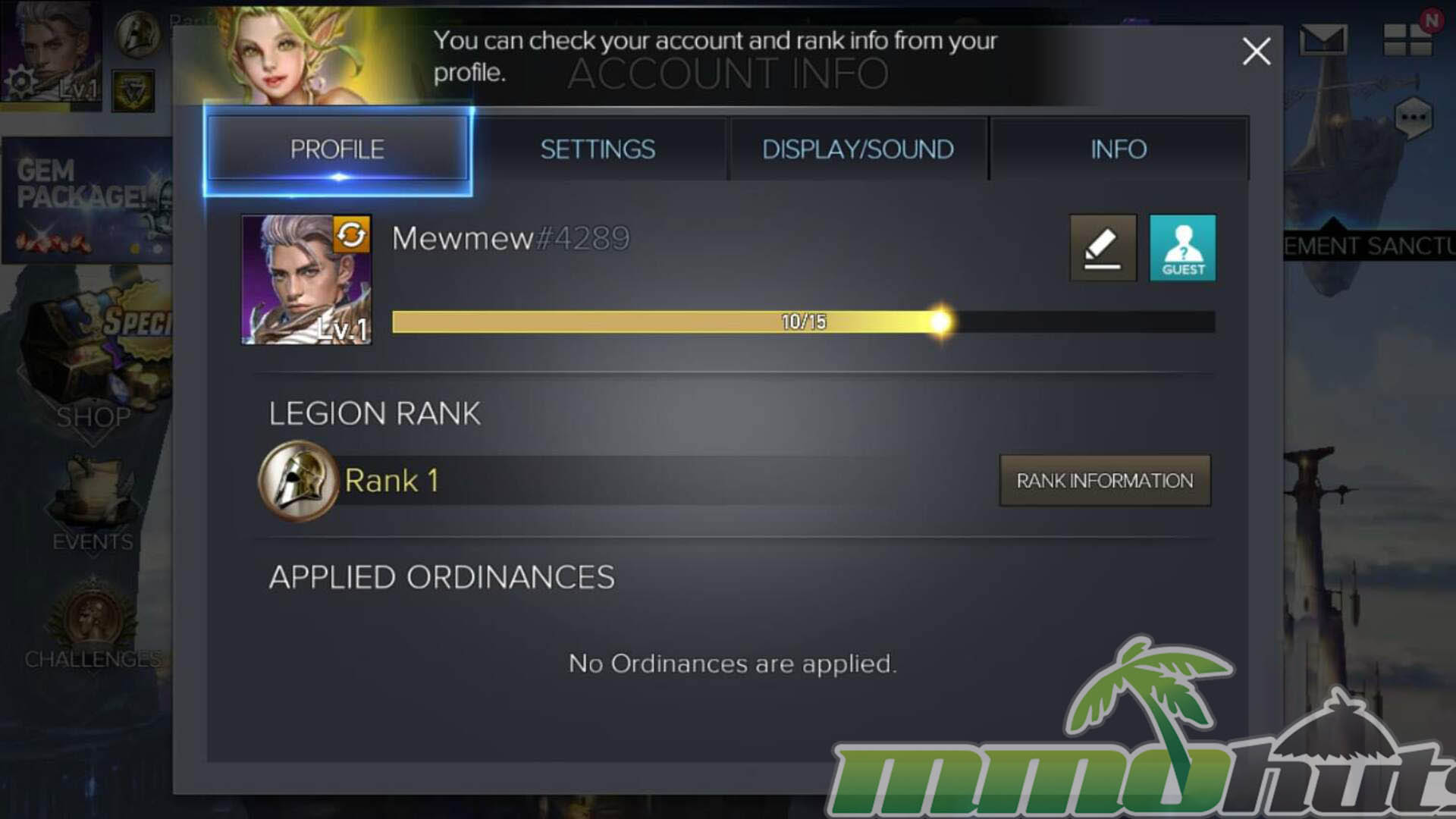Open the Shop treasure chest

tap(95, 356)
